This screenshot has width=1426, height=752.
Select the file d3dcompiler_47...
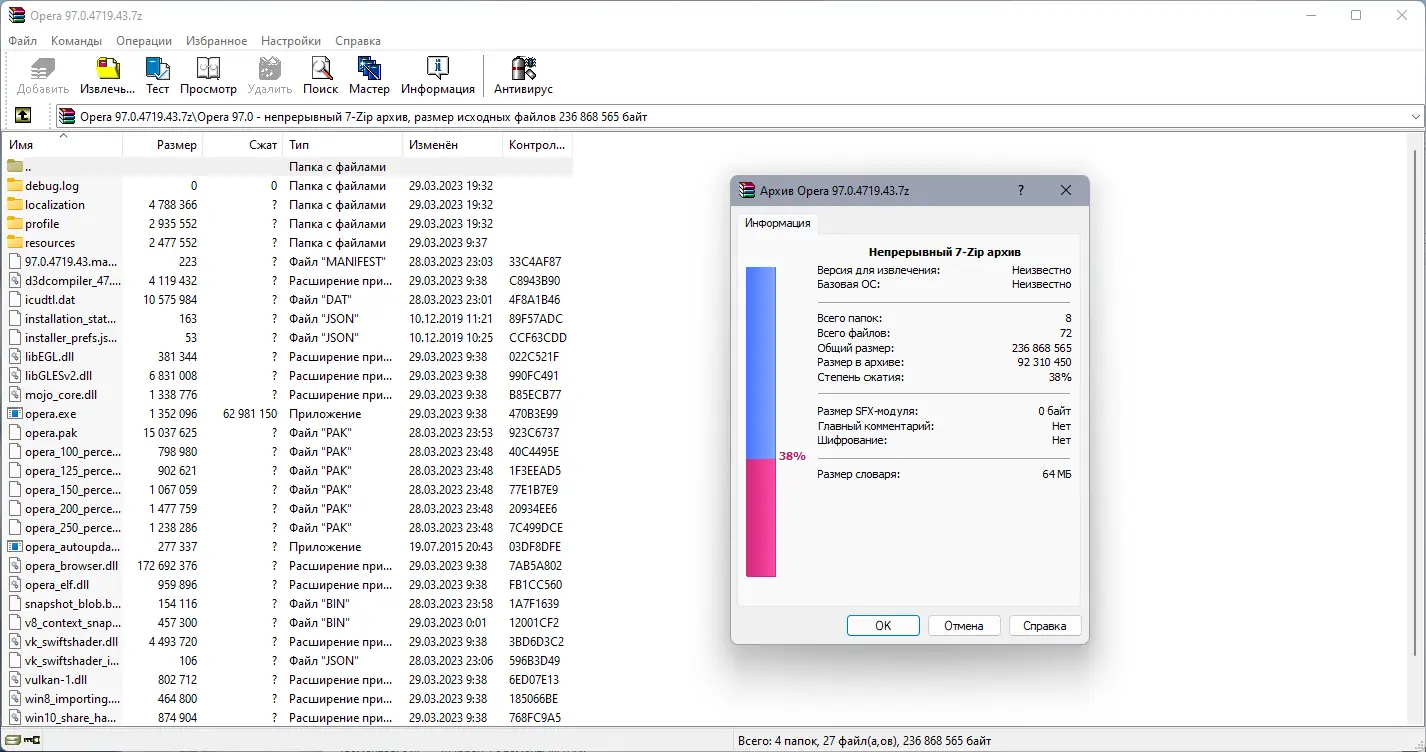72,280
